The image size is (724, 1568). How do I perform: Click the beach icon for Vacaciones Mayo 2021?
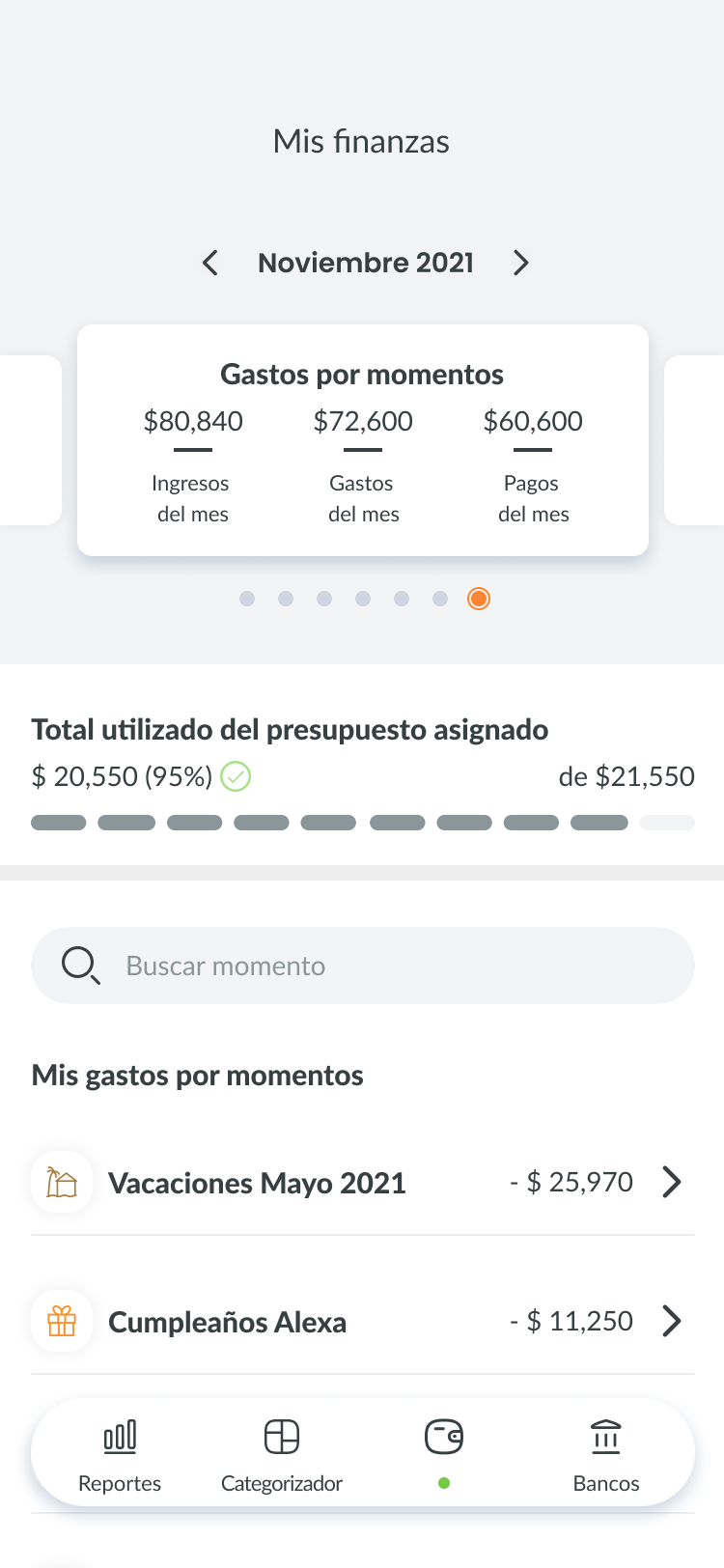point(62,1182)
